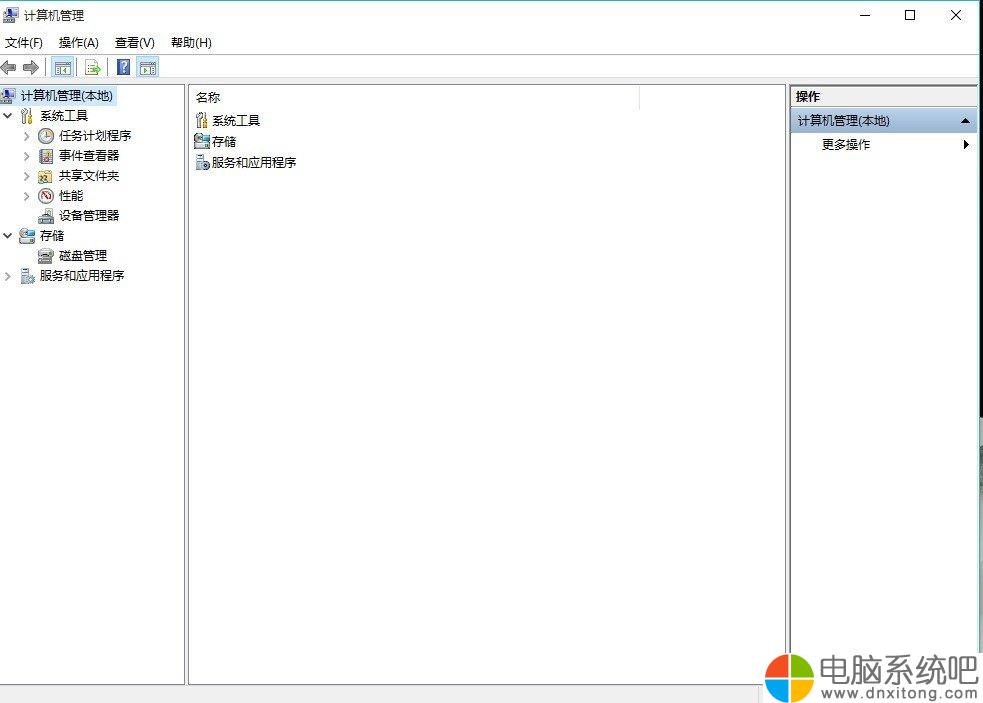Maximize the 计算机管理 window
The height and width of the screenshot is (703, 983).
[910, 15]
